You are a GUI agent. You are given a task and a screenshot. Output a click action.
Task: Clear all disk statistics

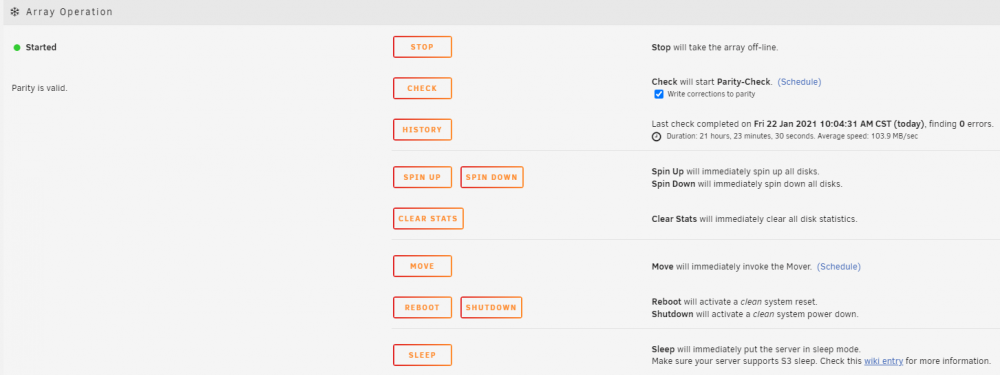428,219
